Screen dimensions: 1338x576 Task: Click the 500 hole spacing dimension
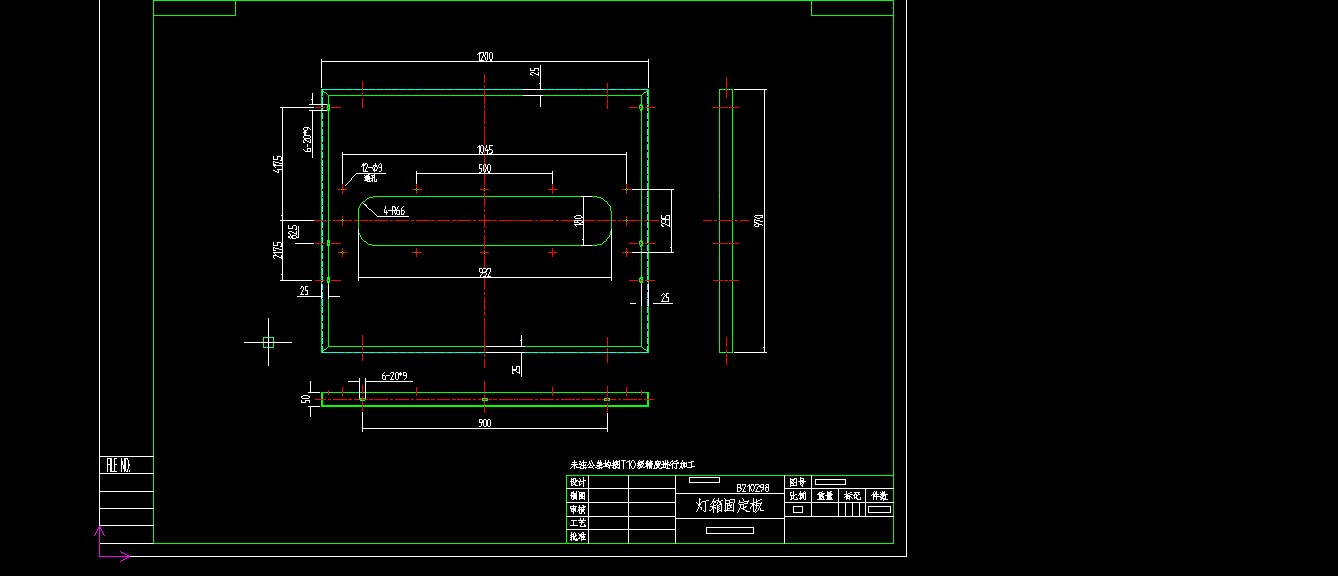[485, 169]
